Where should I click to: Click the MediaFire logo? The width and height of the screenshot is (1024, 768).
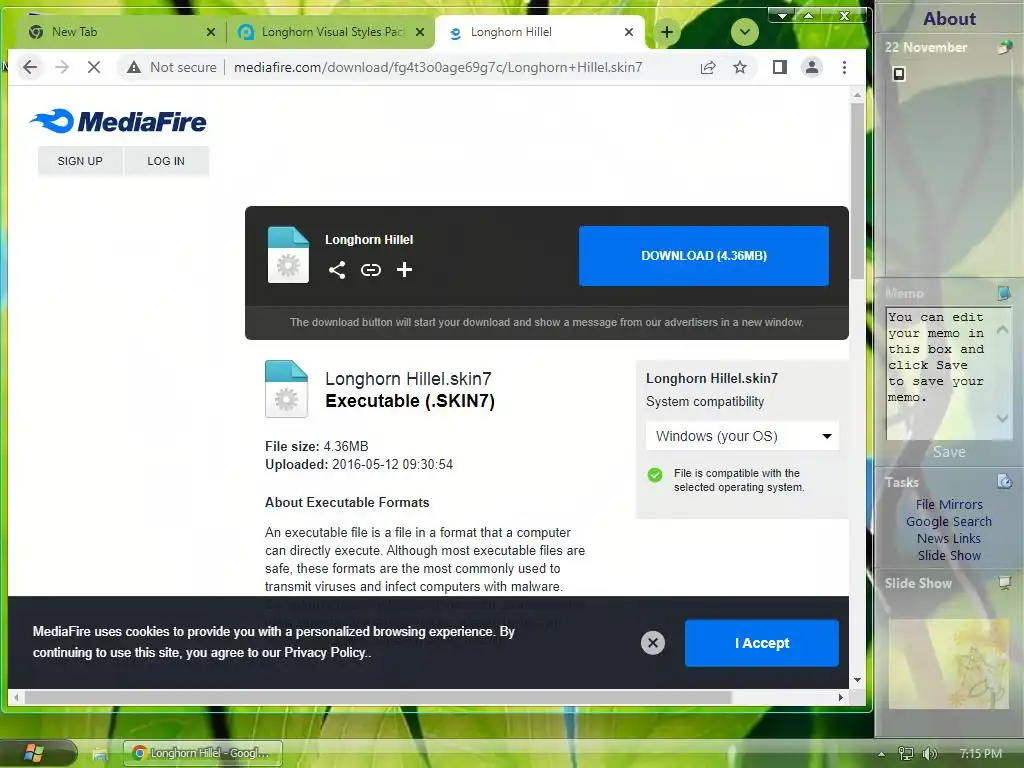118,121
